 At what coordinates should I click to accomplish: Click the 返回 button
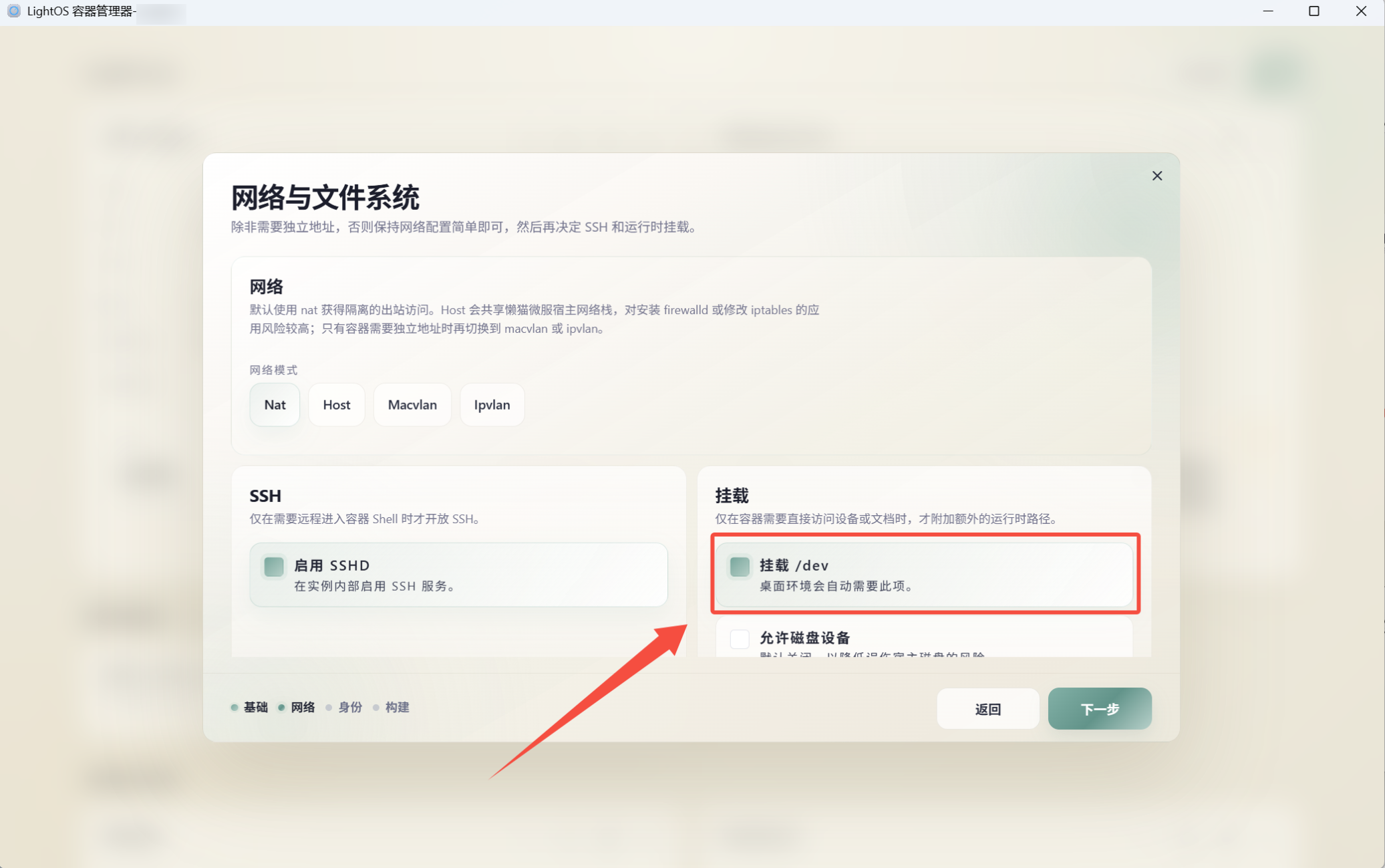click(988, 708)
